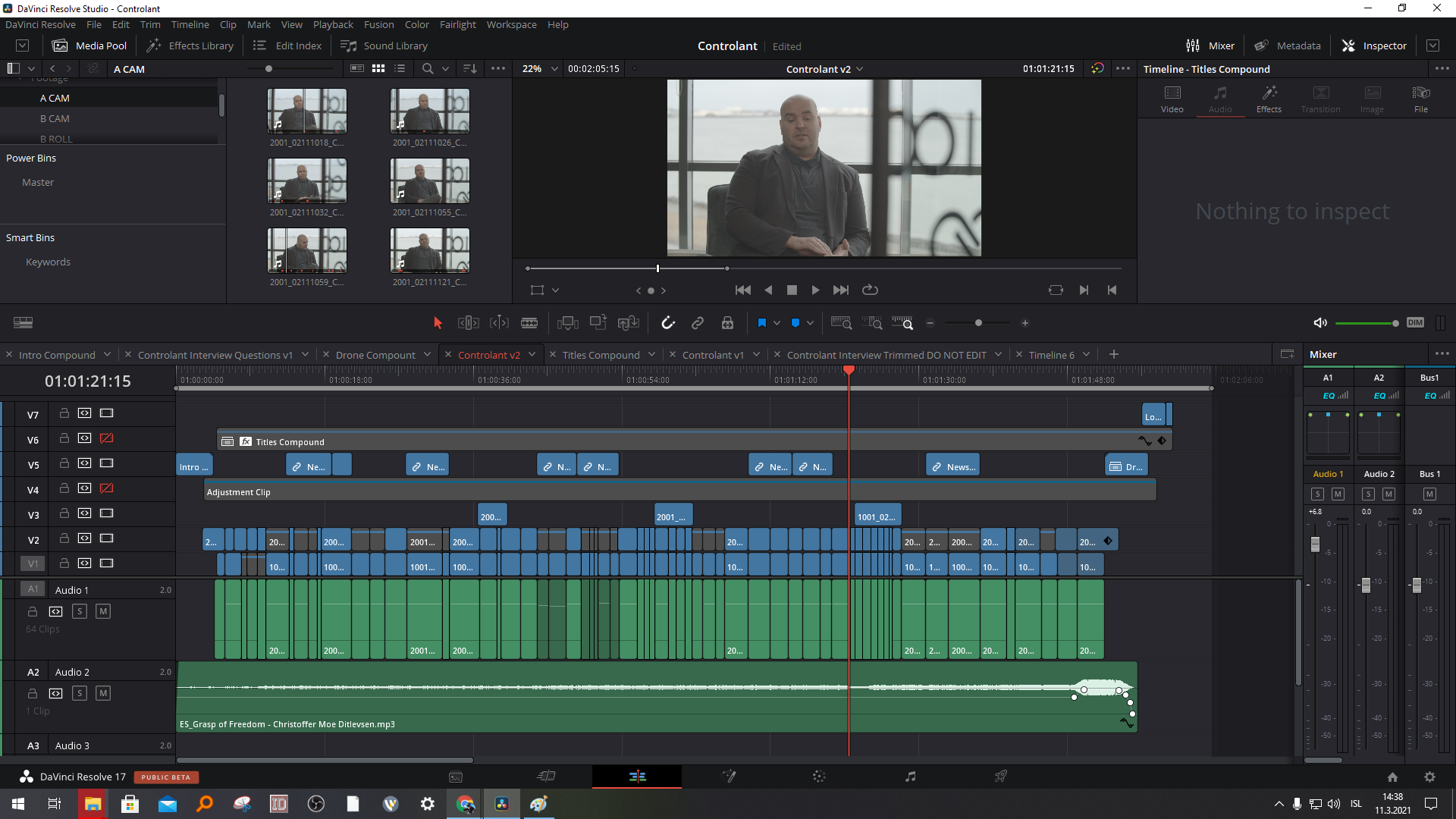Open bin list view dropdown chevron

point(31,68)
